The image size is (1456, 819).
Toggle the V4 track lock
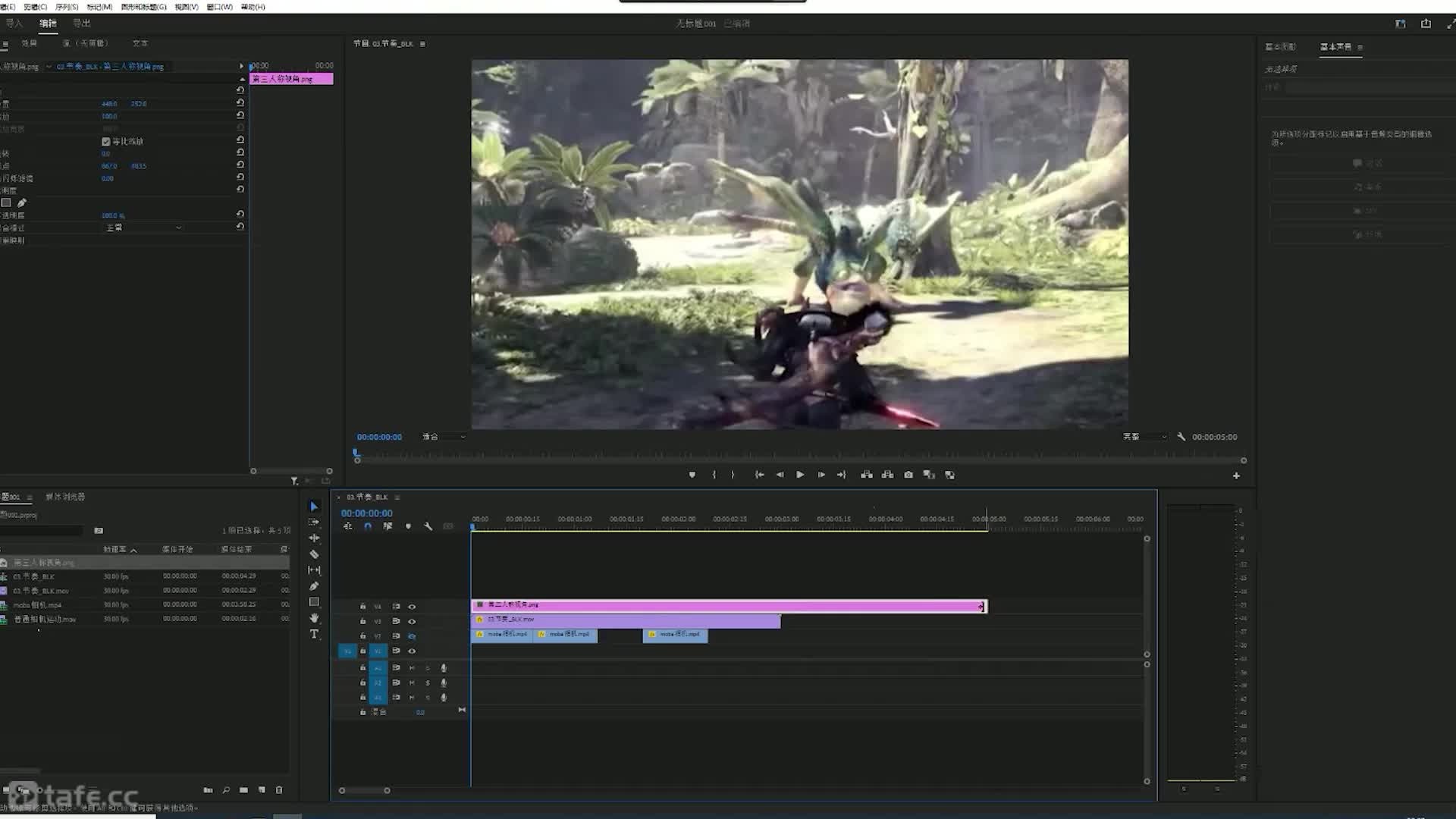click(x=362, y=607)
